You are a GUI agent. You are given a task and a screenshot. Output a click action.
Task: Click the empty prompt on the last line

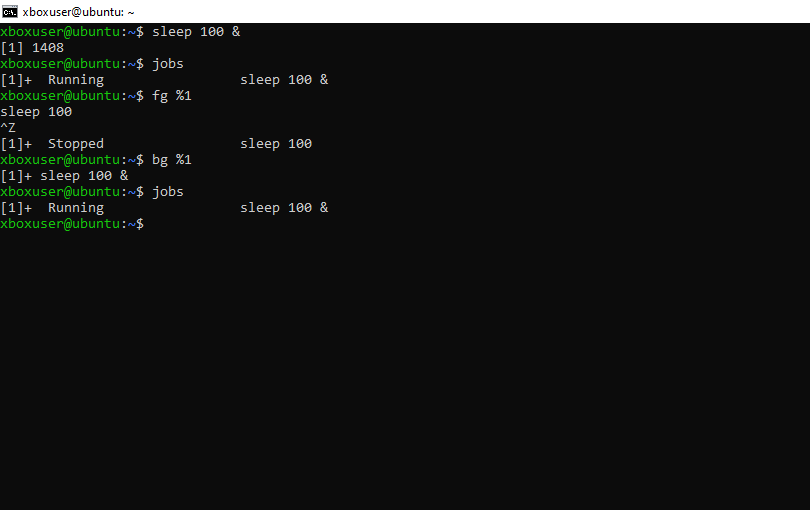coord(72,224)
